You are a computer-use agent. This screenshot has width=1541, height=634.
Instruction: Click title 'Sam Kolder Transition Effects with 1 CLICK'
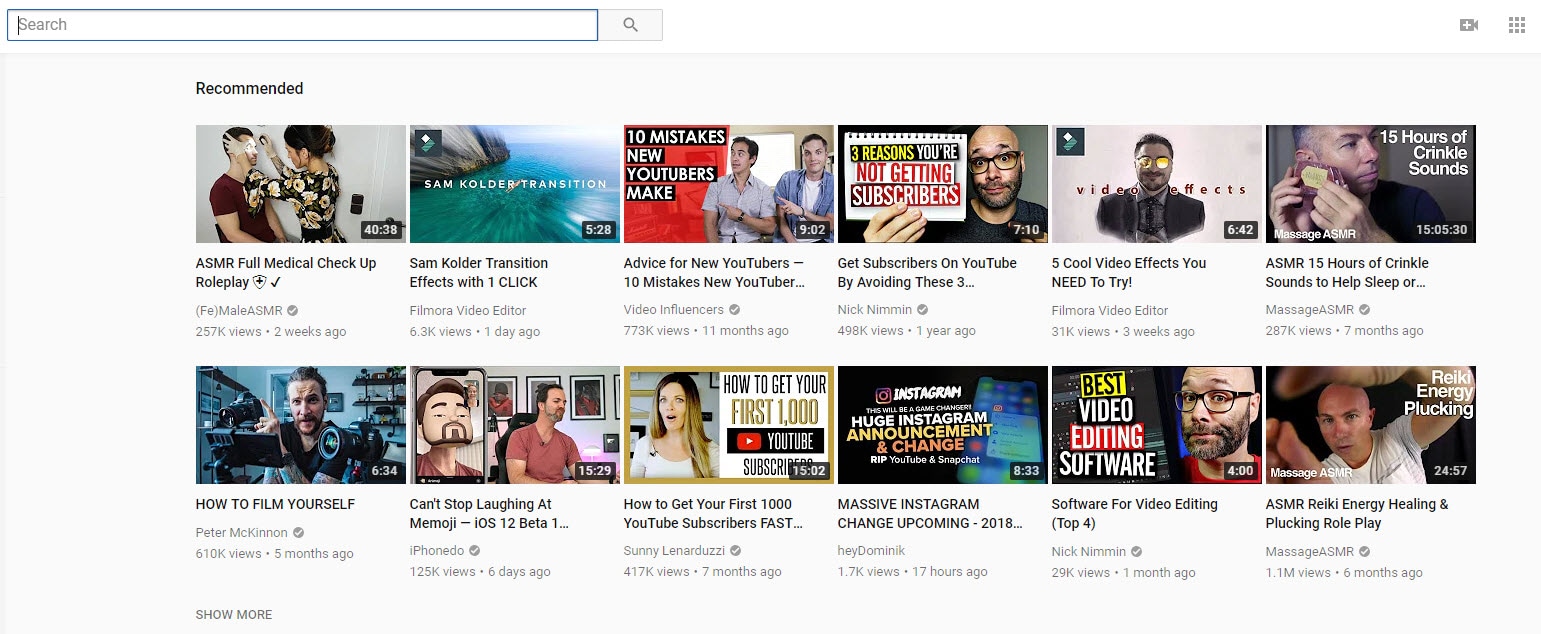coord(479,272)
